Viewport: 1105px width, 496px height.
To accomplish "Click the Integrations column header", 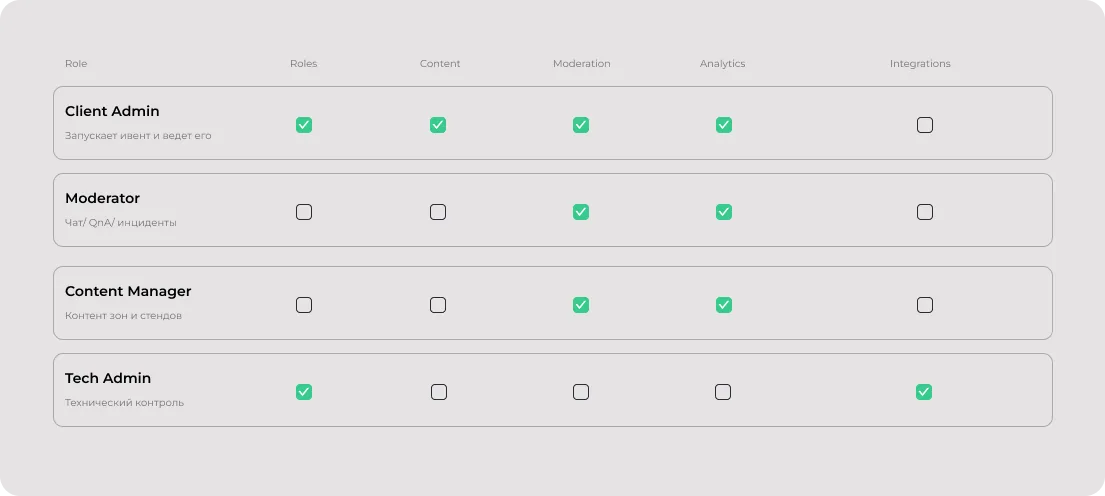I will point(920,63).
